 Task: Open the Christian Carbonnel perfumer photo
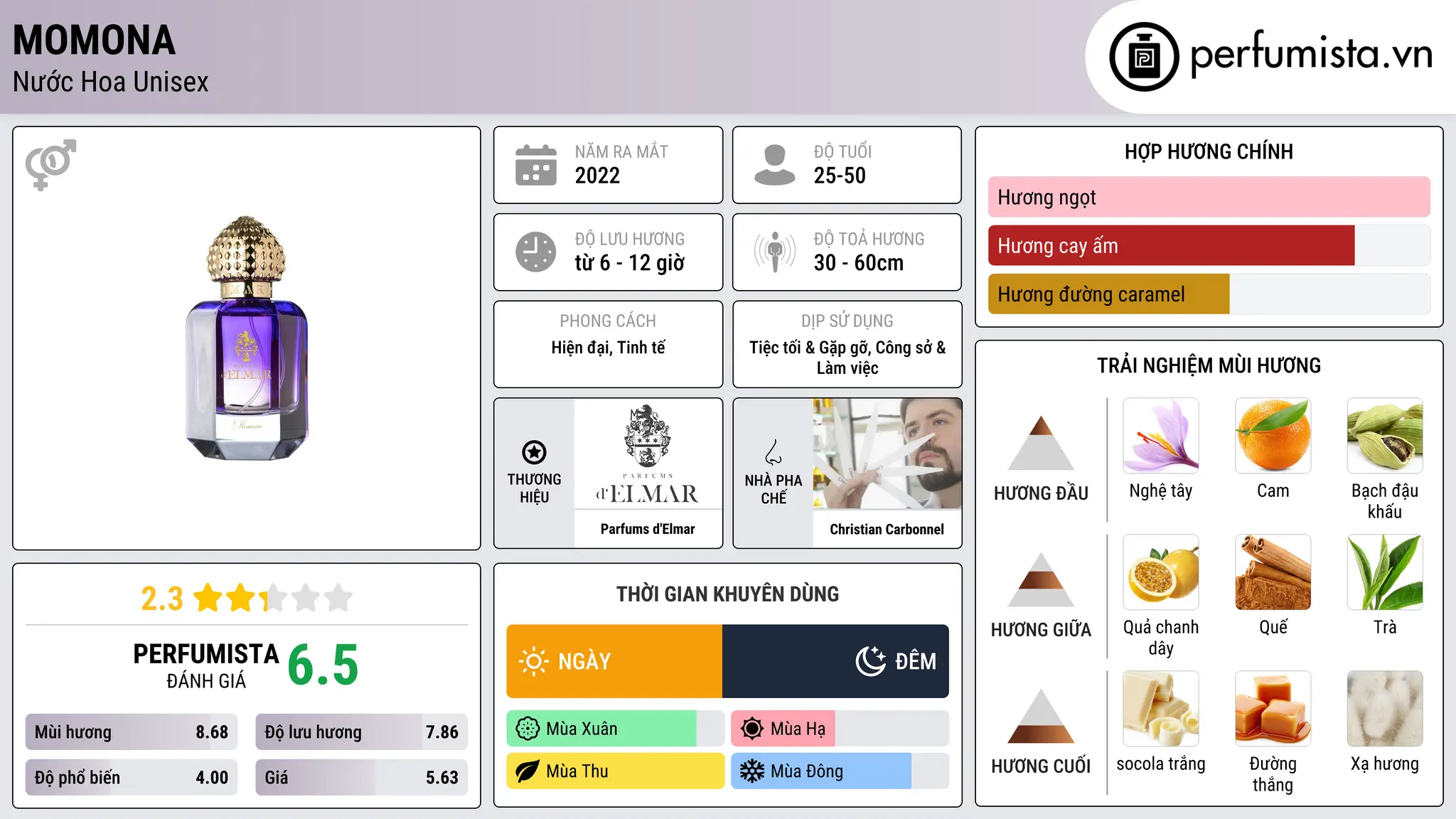point(887,454)
